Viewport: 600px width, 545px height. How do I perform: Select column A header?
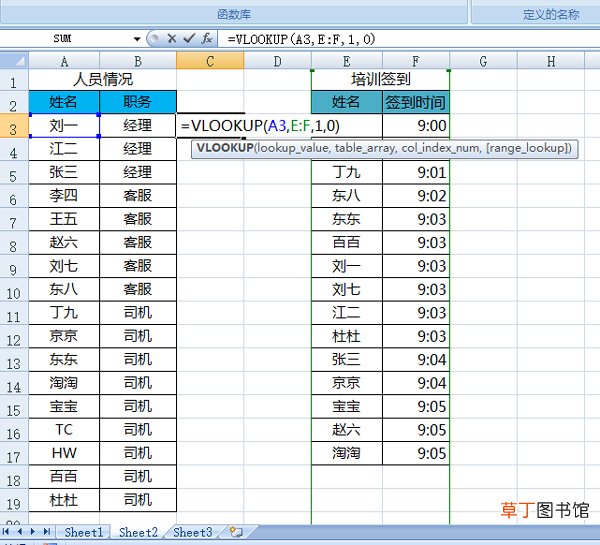pyautogui.click(x=64, y=61)
